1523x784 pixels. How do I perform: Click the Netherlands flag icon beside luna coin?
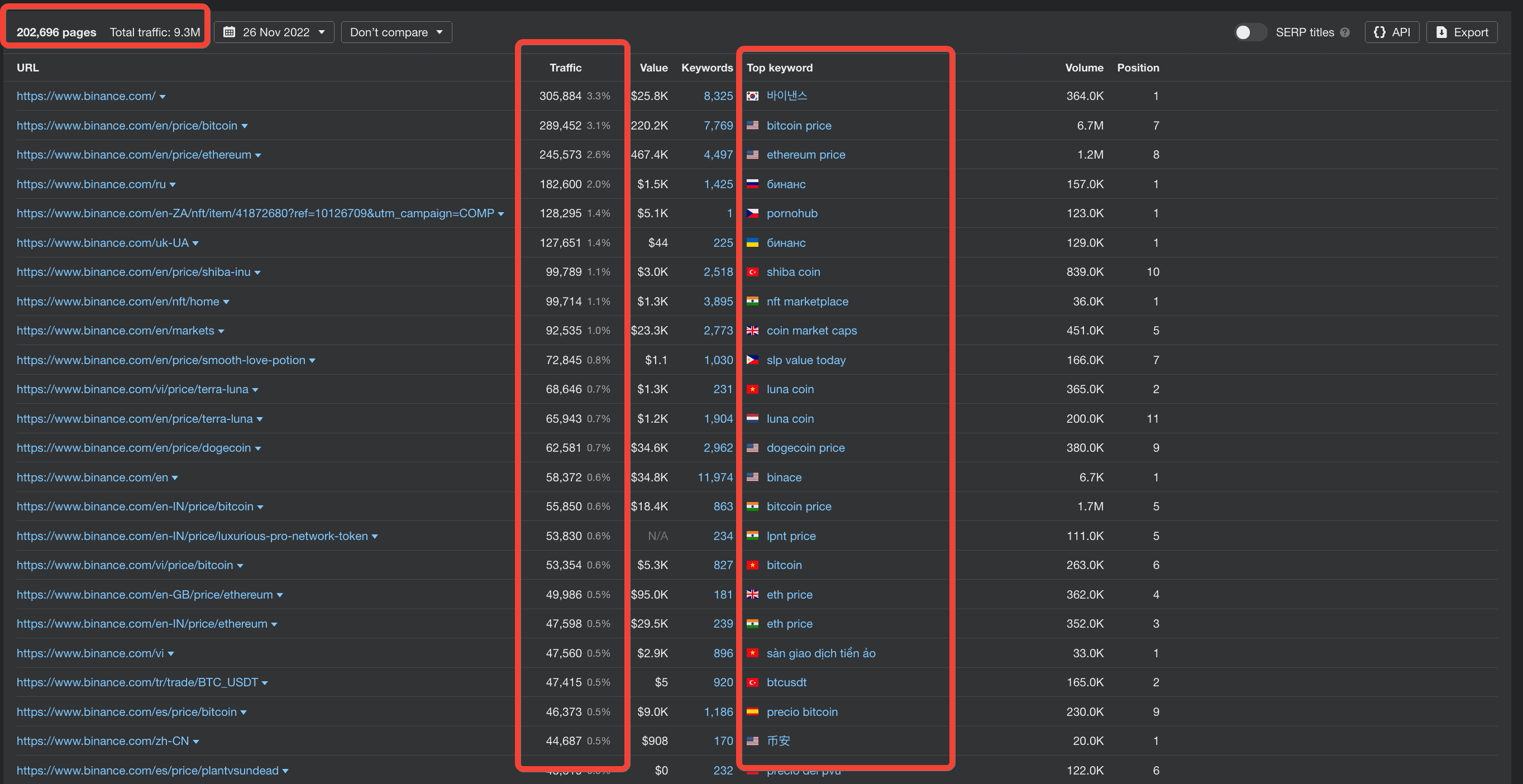[753, 419]
